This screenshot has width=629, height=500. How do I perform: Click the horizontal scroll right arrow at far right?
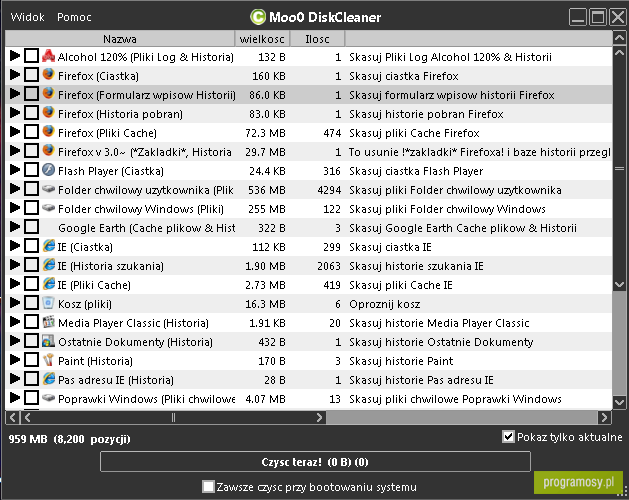pyautogui.click(x=604, y=418)
